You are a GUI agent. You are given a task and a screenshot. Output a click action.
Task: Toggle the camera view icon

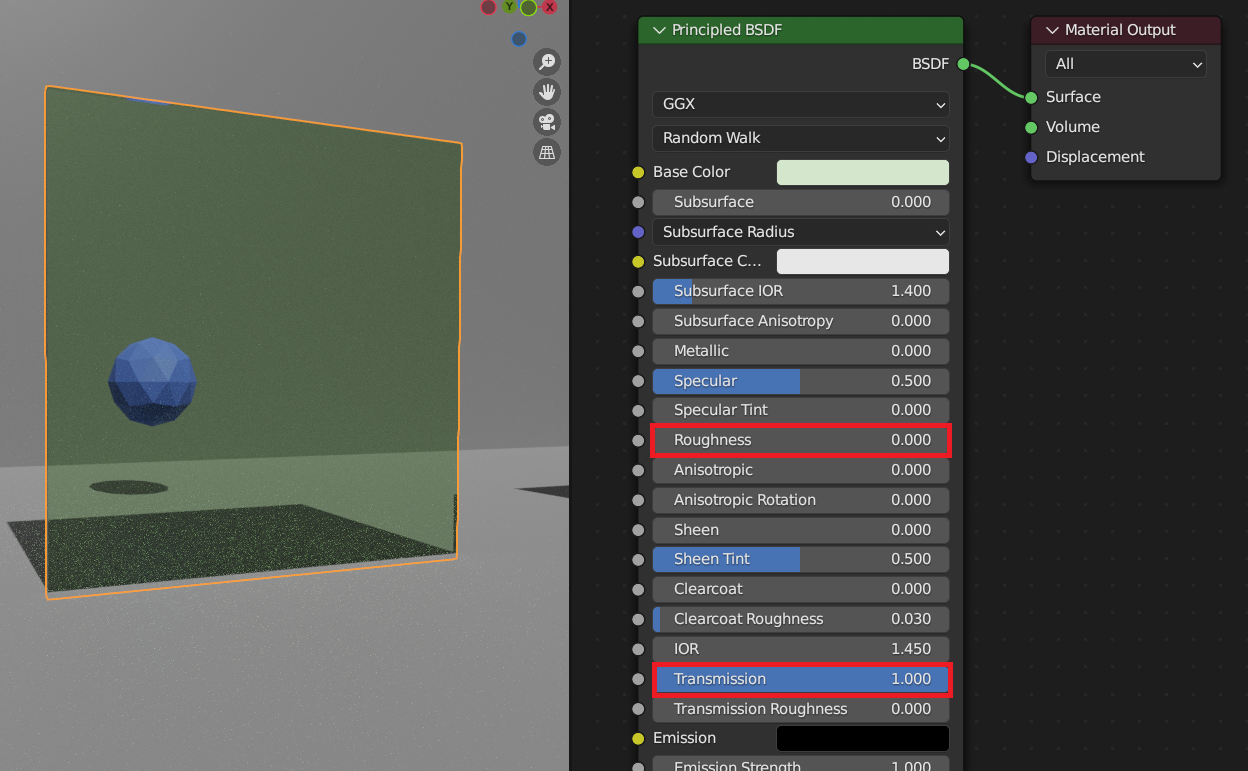pyautogui.click(x=547, y=123)
